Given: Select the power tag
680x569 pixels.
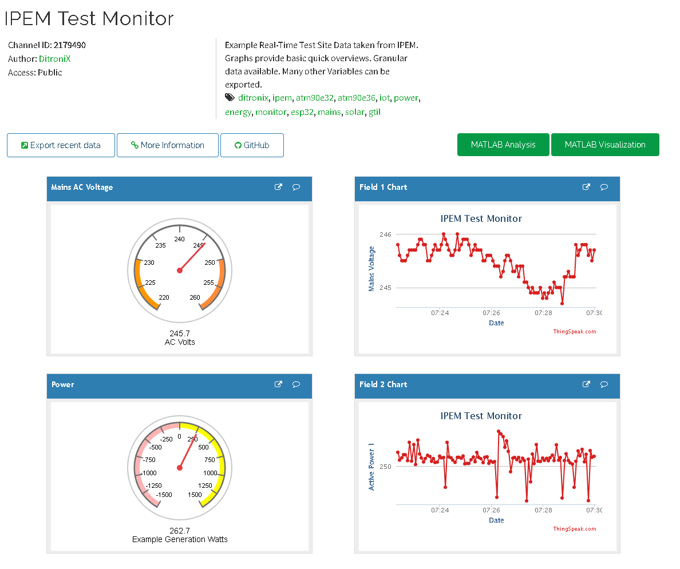Looking at the screenshot, I should [406, 98].
